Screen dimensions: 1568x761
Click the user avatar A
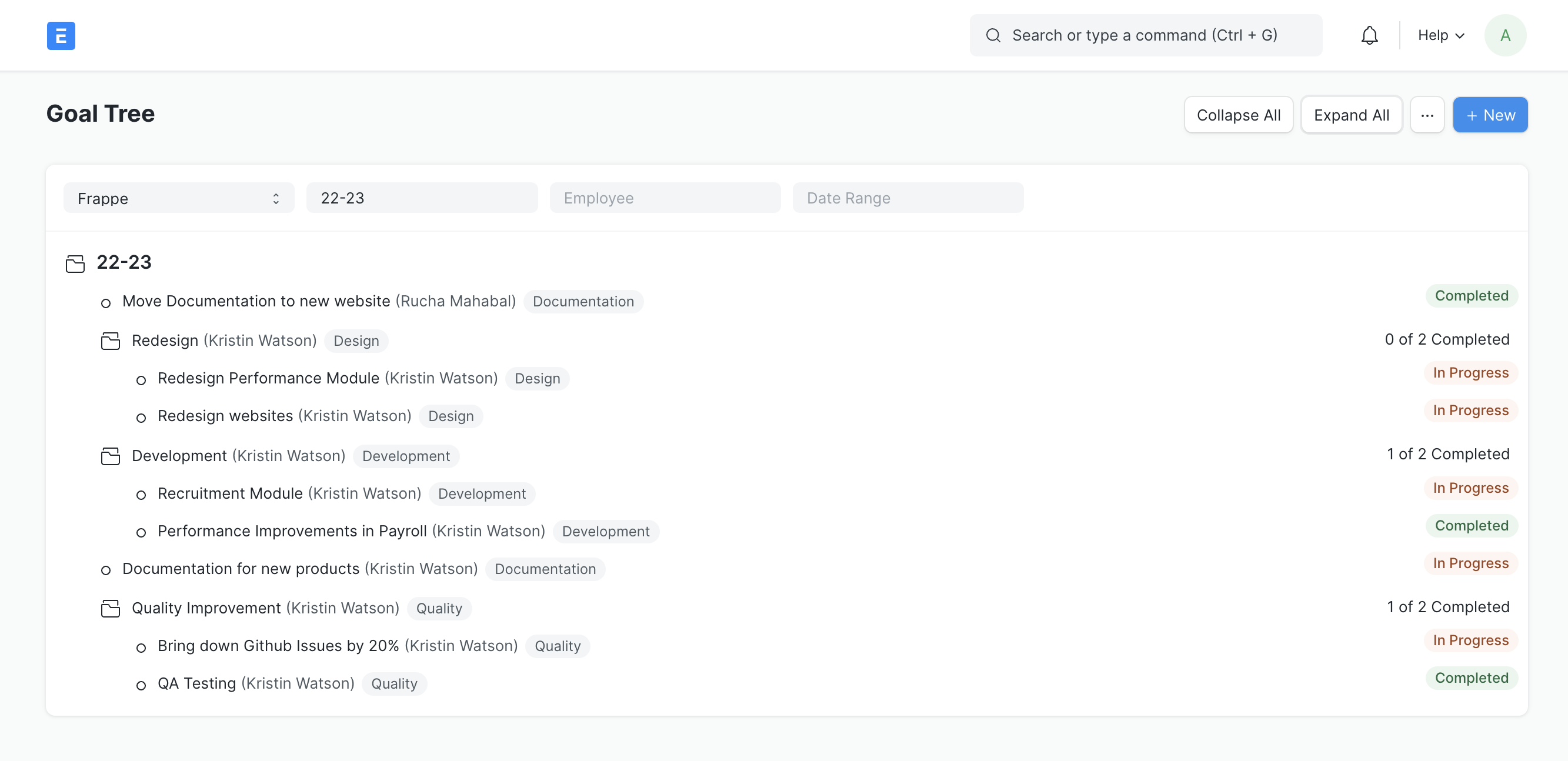point(1504,35)
